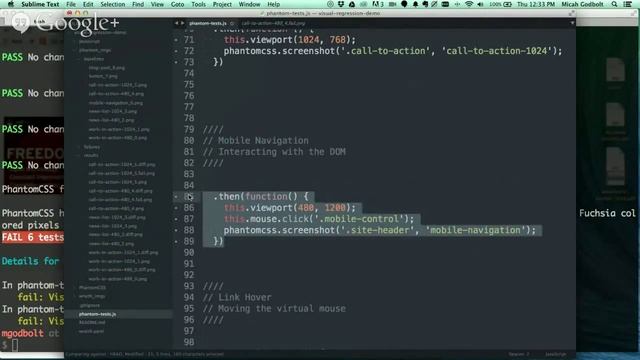Open mobile-navigation_6.png in sidebar
640x360 pixels.
pos(116,103)
